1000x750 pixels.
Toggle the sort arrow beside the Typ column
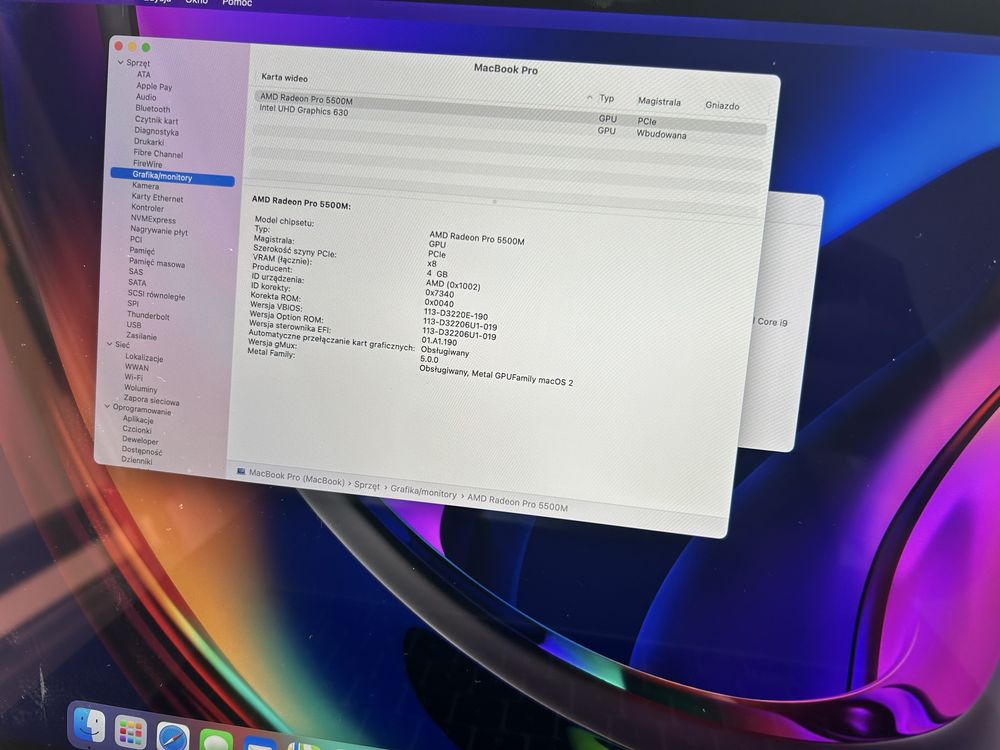coord(589,97)
